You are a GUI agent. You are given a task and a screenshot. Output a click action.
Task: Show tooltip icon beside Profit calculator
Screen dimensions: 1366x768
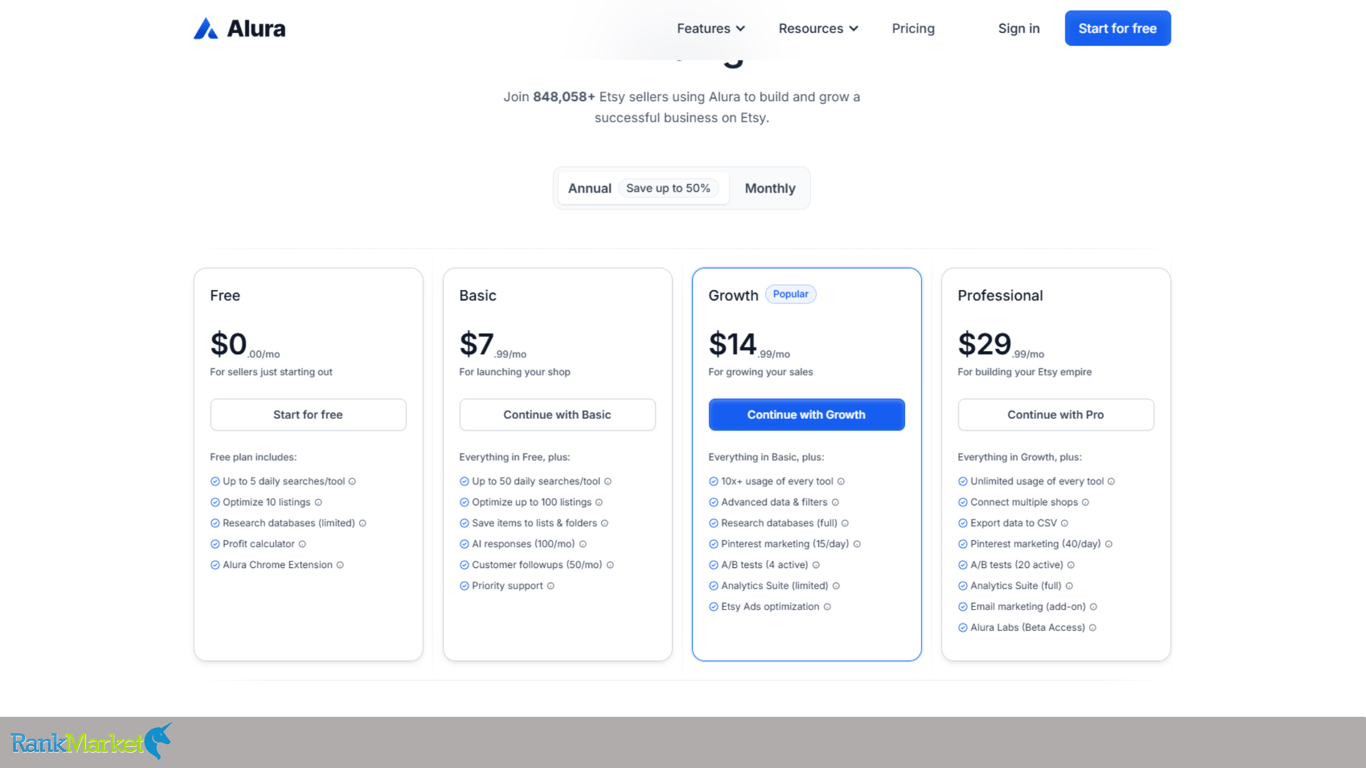tap(303, 544)
